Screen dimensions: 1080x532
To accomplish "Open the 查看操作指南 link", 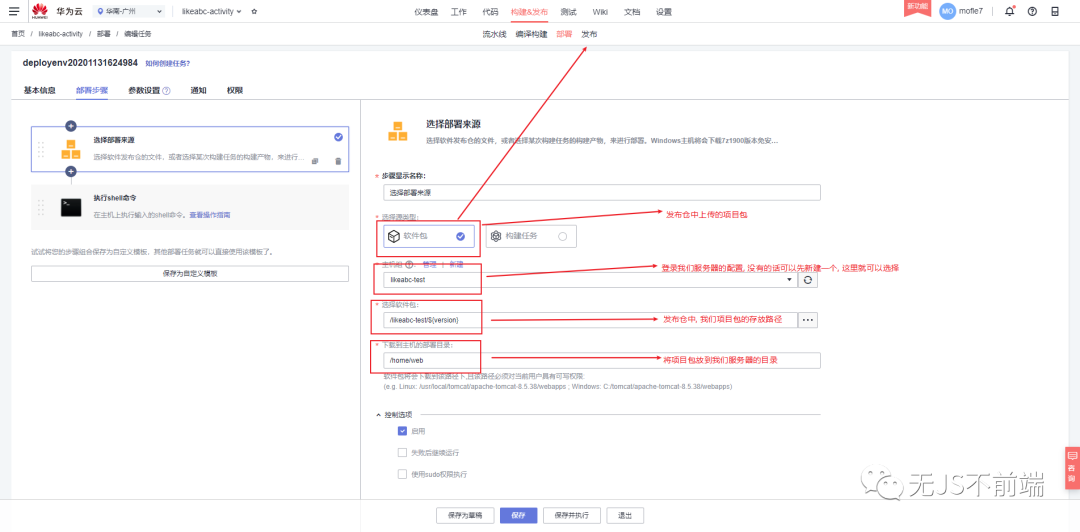I will point(210,215).
